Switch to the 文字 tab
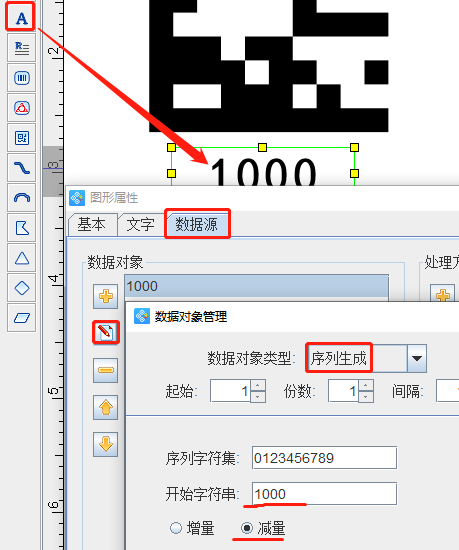Viewport: 459px width, 550px height. coord(141,224)
